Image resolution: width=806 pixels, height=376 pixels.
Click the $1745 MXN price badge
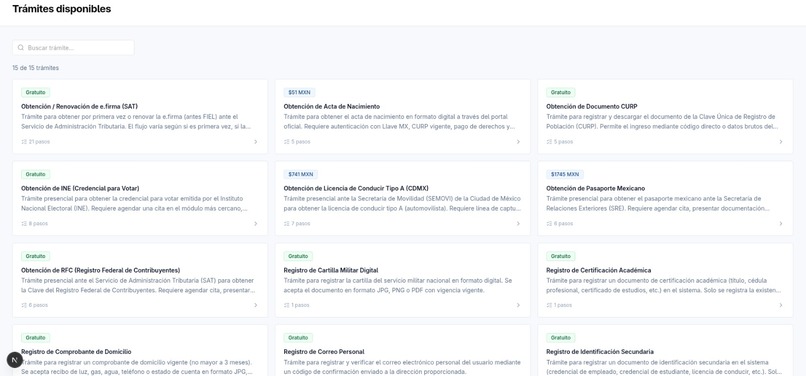565,174
